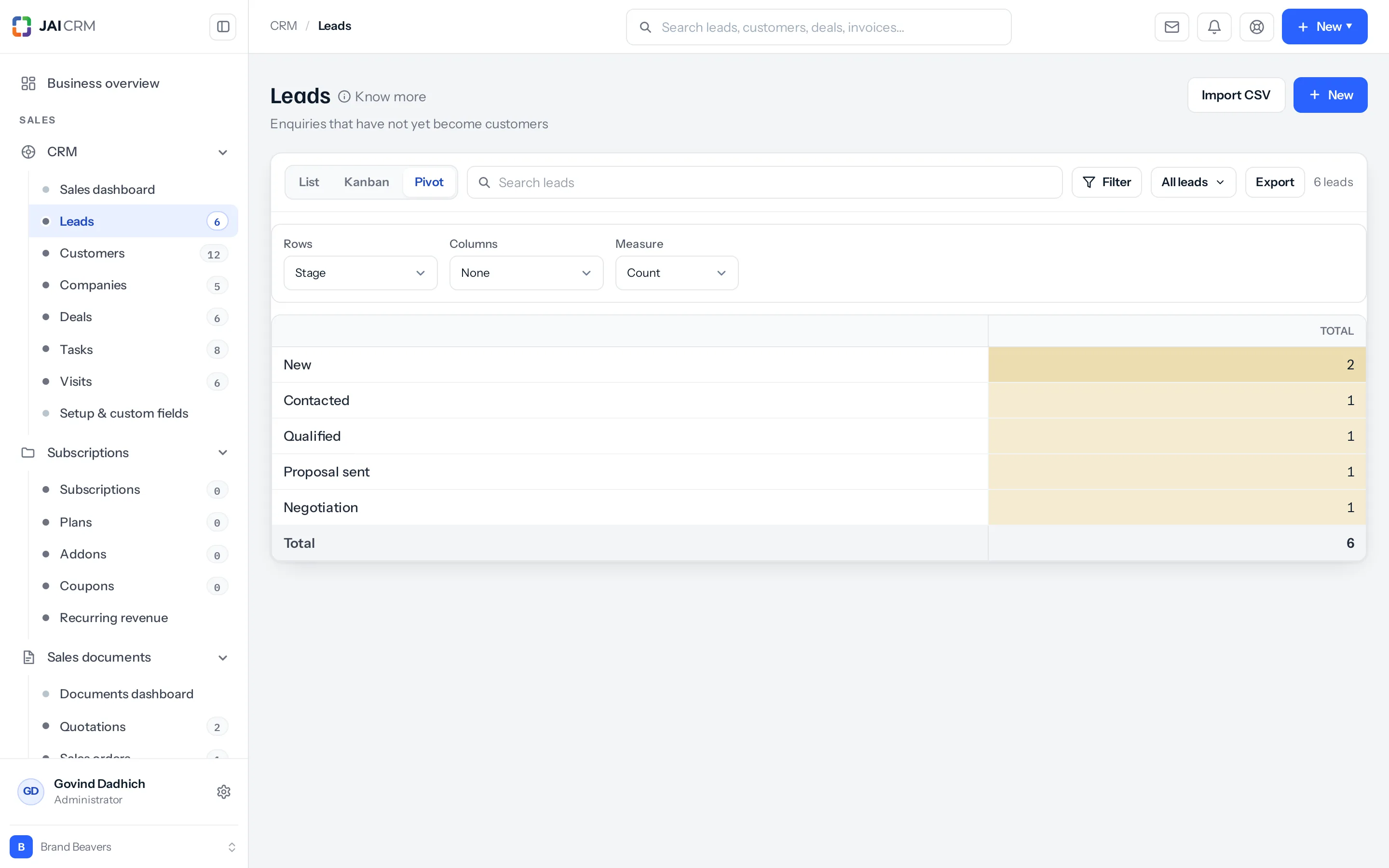
Task: Click the Filter button
Action: click(x=1106, y=182)
